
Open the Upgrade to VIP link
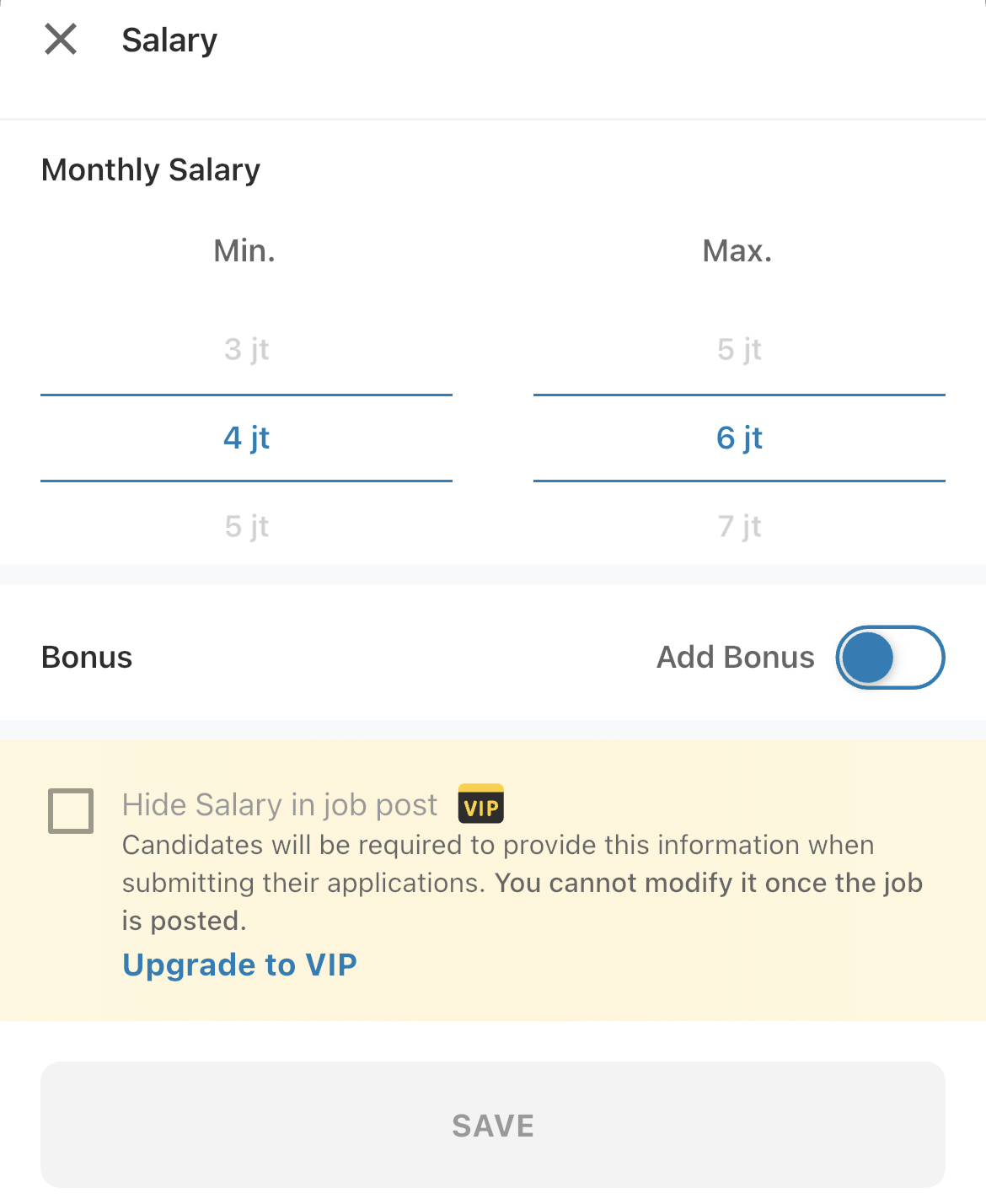pos(240,965)
